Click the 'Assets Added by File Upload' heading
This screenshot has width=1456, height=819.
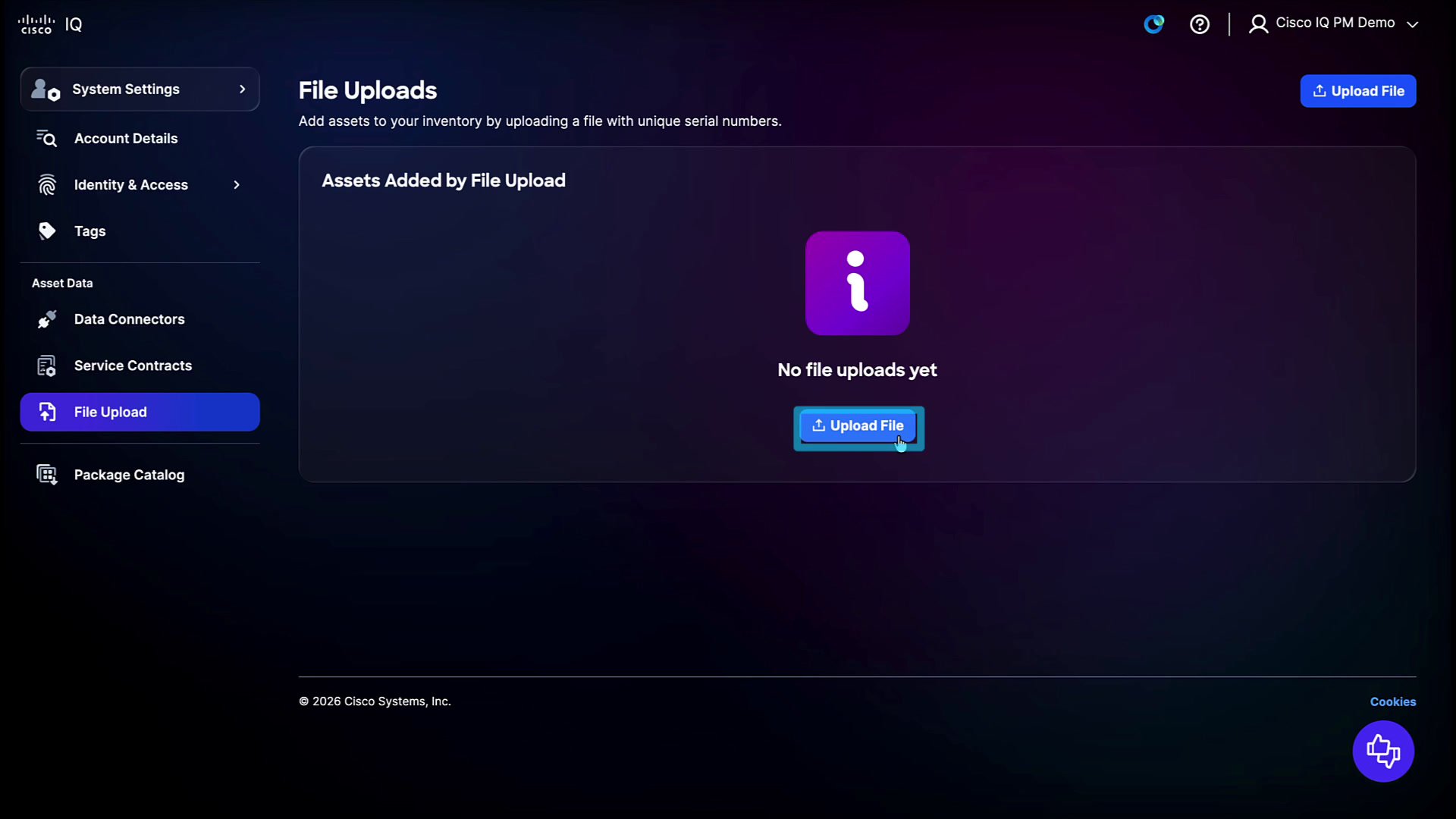pos(443,180)
